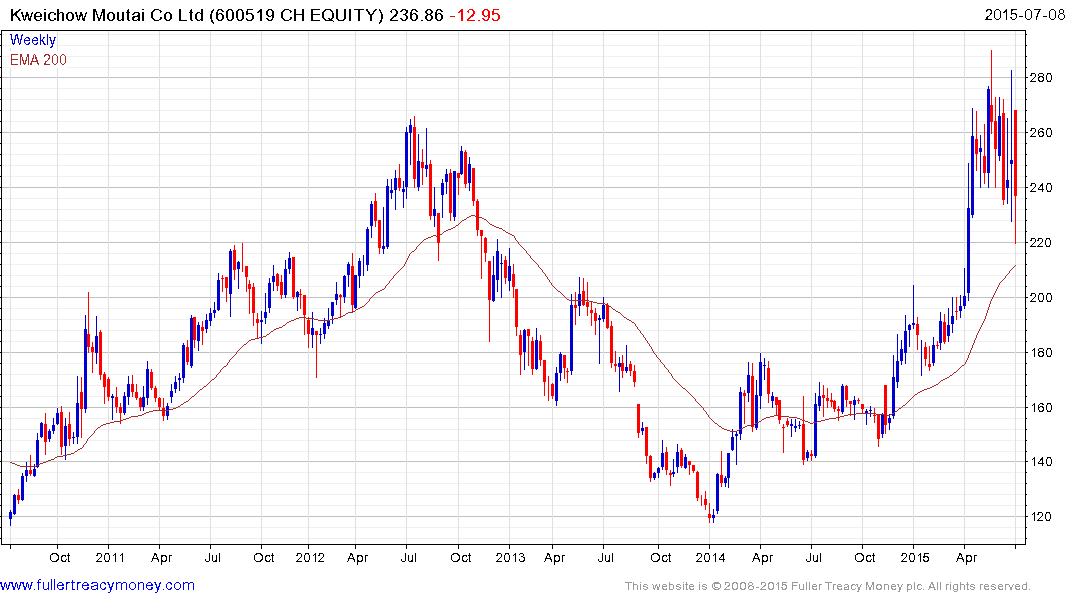Click the chart date 2015-07-08

[x=1024, y=15]
